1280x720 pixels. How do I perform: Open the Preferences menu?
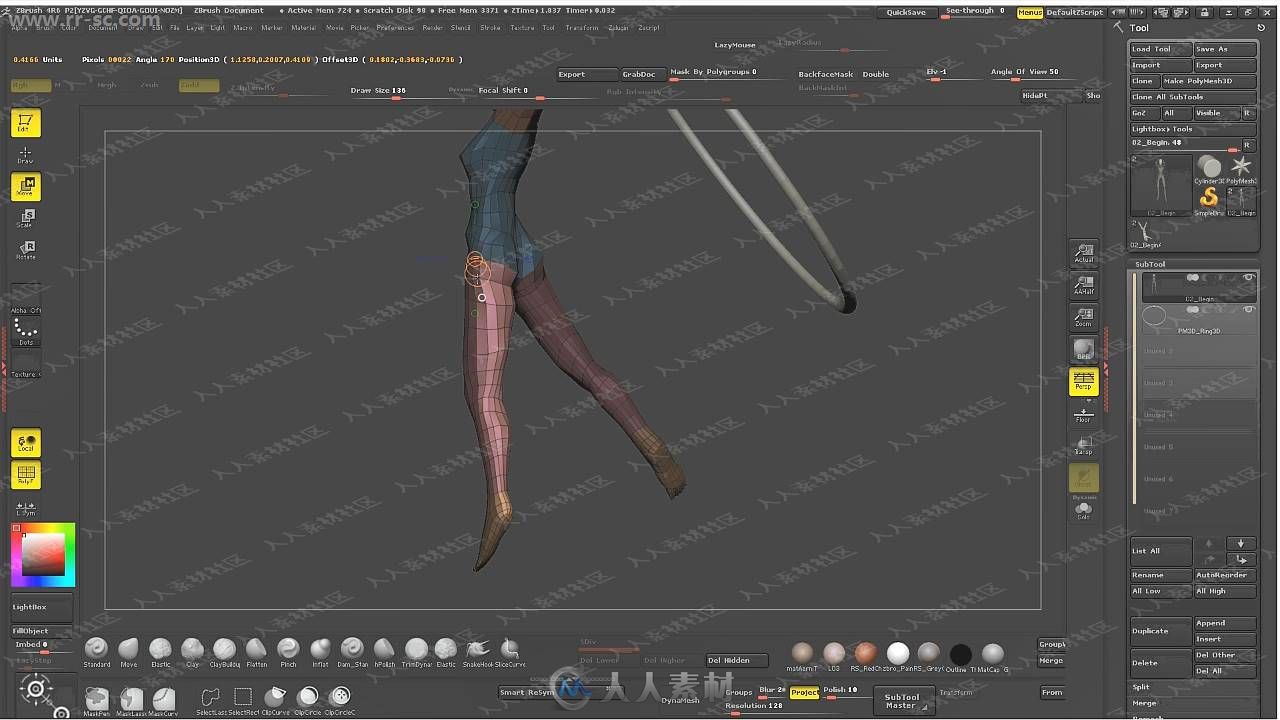pos(395,28)
